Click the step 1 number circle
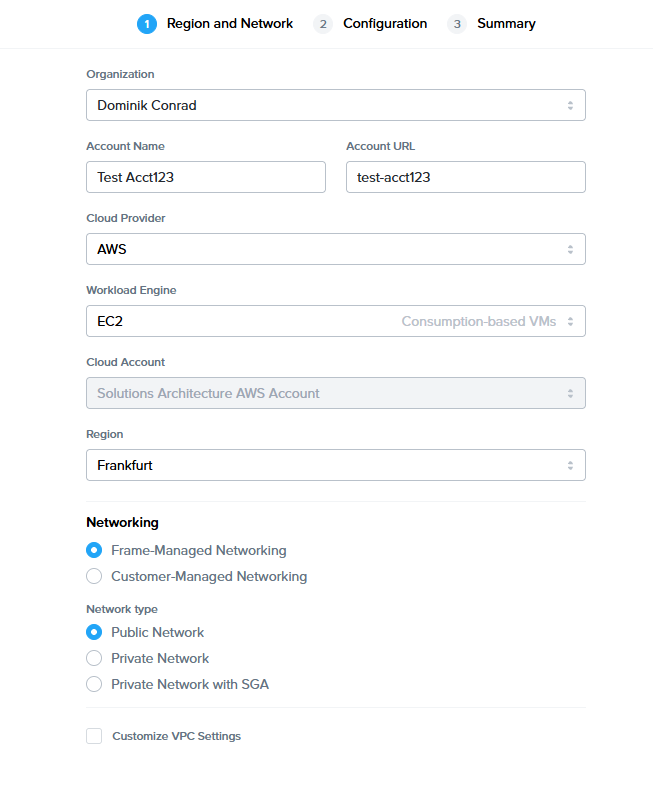 click(147, 24)
